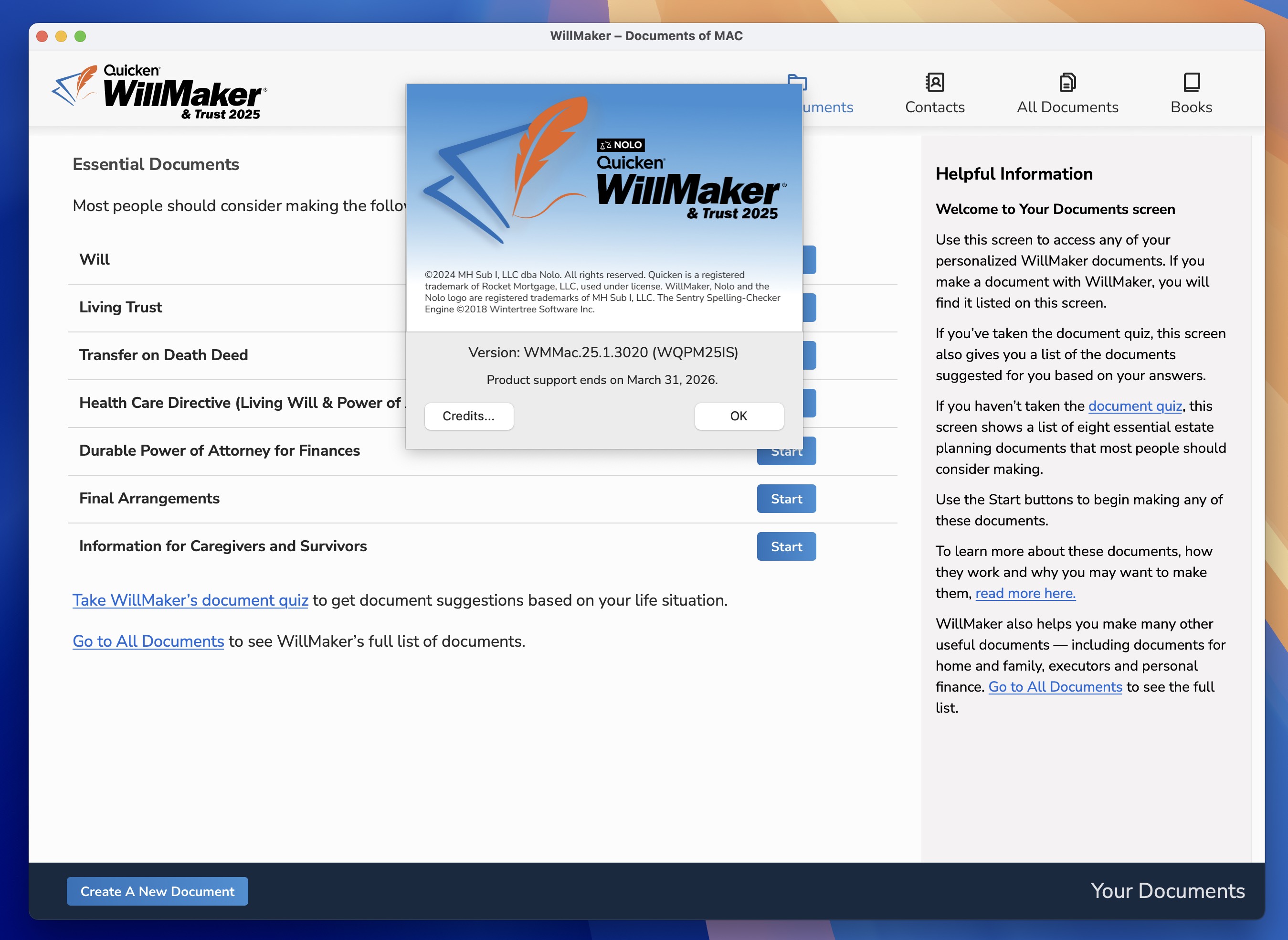This screenshot has height=940, width=1288.
Task: Switch to All Documents tab
Action: pos(1066,92)
